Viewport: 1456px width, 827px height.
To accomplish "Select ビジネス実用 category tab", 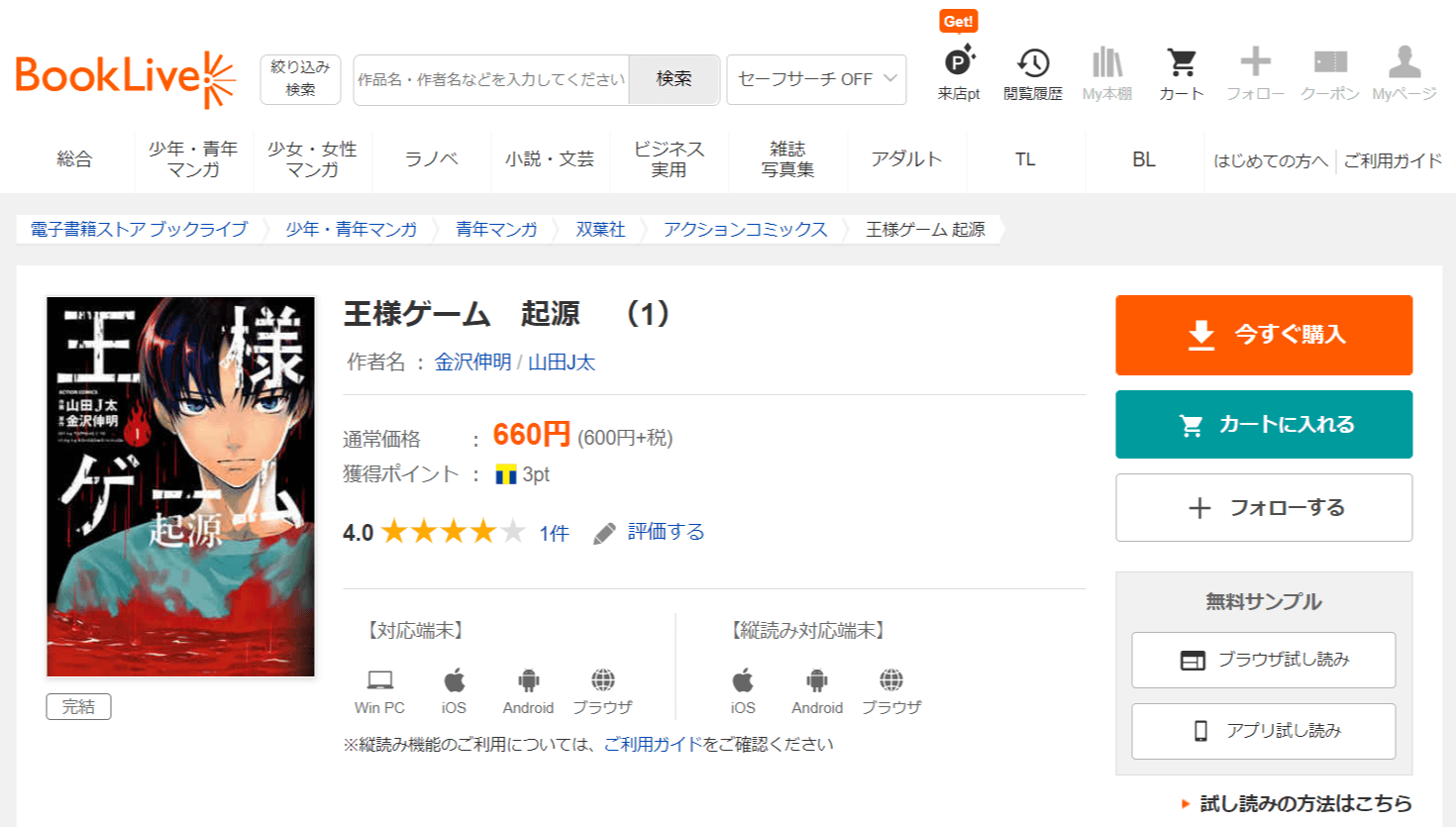I will [x=669, y=159].
